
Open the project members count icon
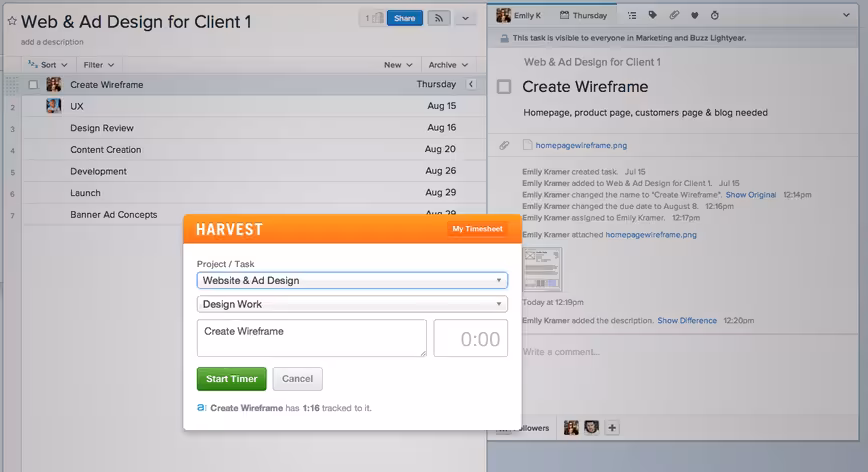373,18
